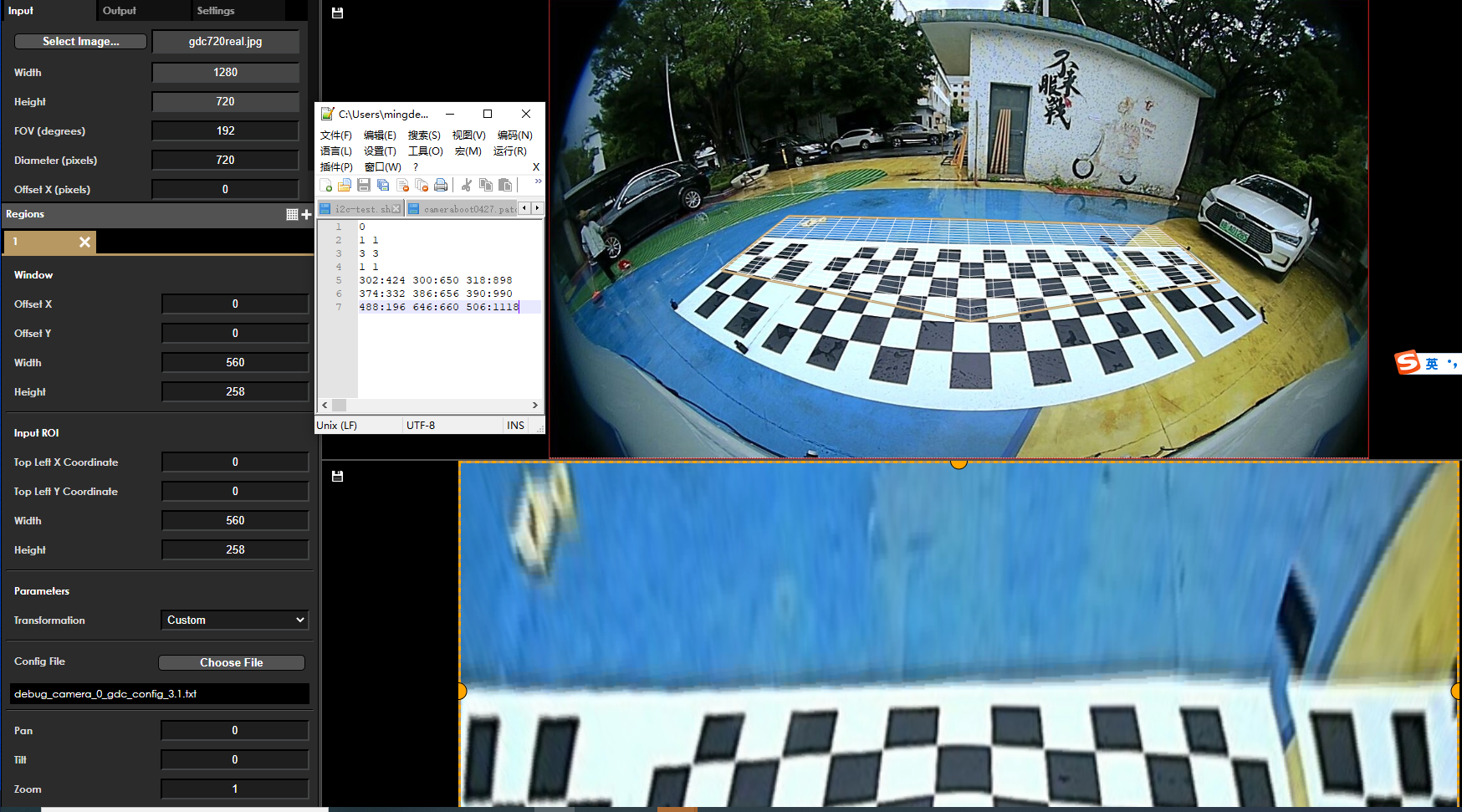Open the Settings tab
Image resolution: width=1462 pixels, height=812 pixels.
[x=216, y=11]
